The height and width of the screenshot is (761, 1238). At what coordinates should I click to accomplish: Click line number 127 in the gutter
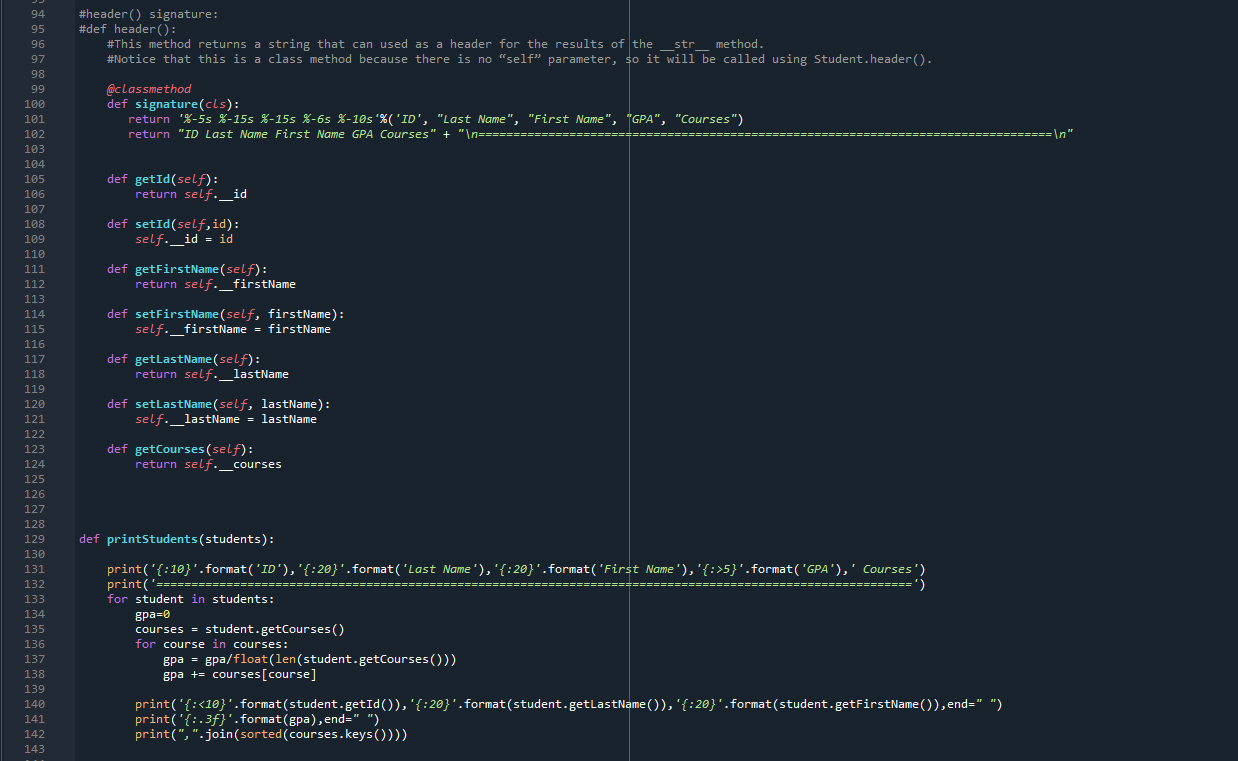(33, 509)
